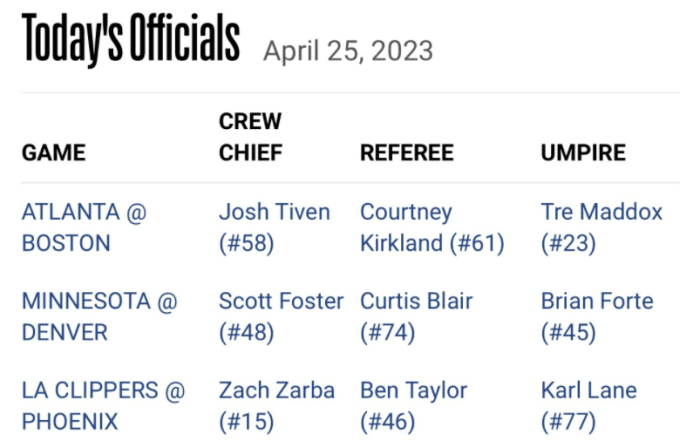Click crew chief Scott Foster (#48)

(x=280, y=316)
